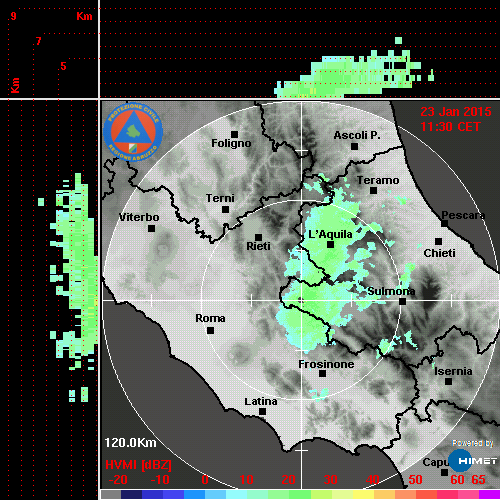Click the Terni city square marker
Image resolution: width=500 pixels, height=500 pixels.
[x=226, y=210]
